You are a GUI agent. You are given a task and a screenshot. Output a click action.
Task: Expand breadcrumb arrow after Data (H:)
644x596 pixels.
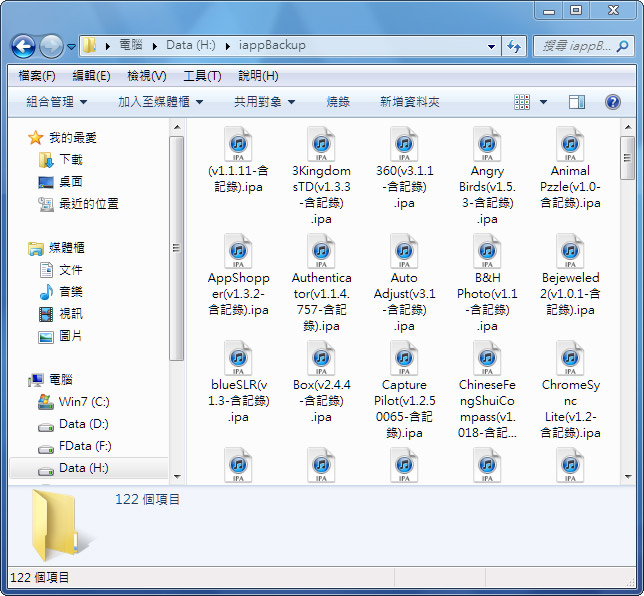click(x=228, y=46)
